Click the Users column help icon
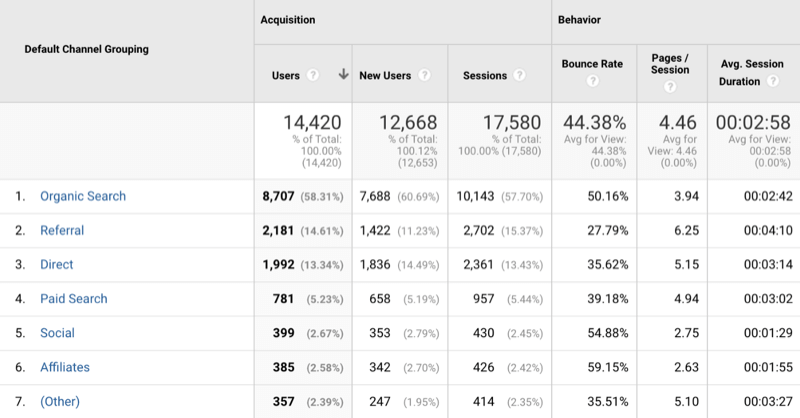800x418 pixels. click(x=313, y=75)
